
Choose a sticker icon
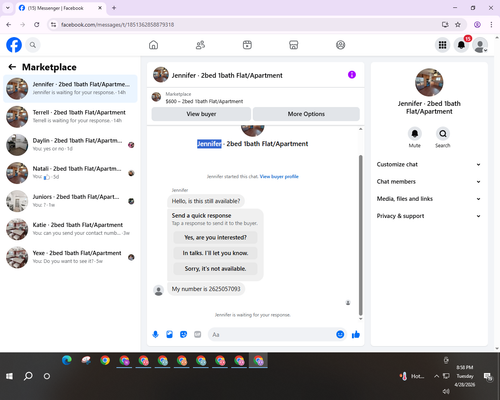coord(183,334)
